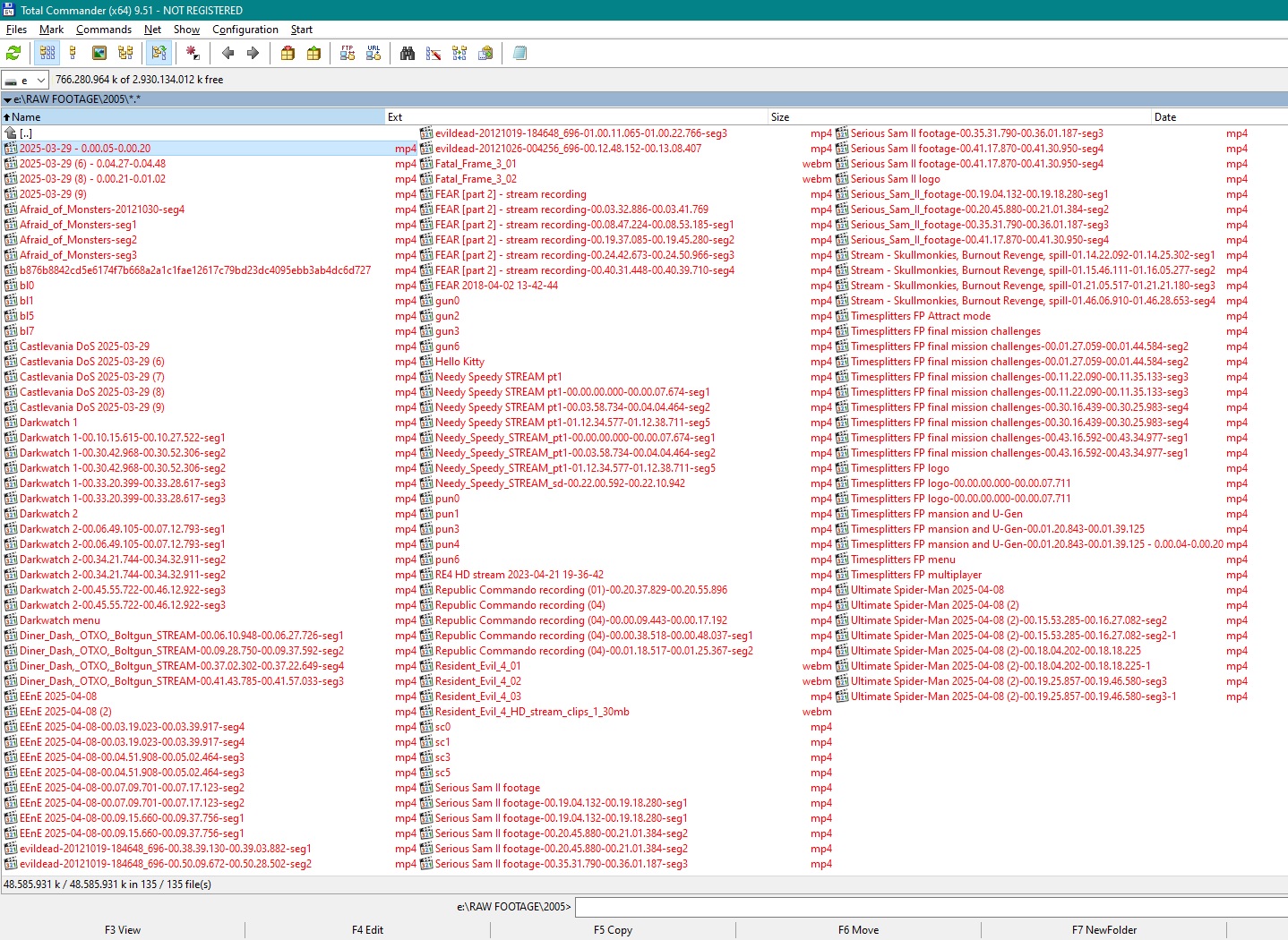Select file Timesplitters FP multiplayer
The image size is (1288, 940).
[x=916, y=575]
